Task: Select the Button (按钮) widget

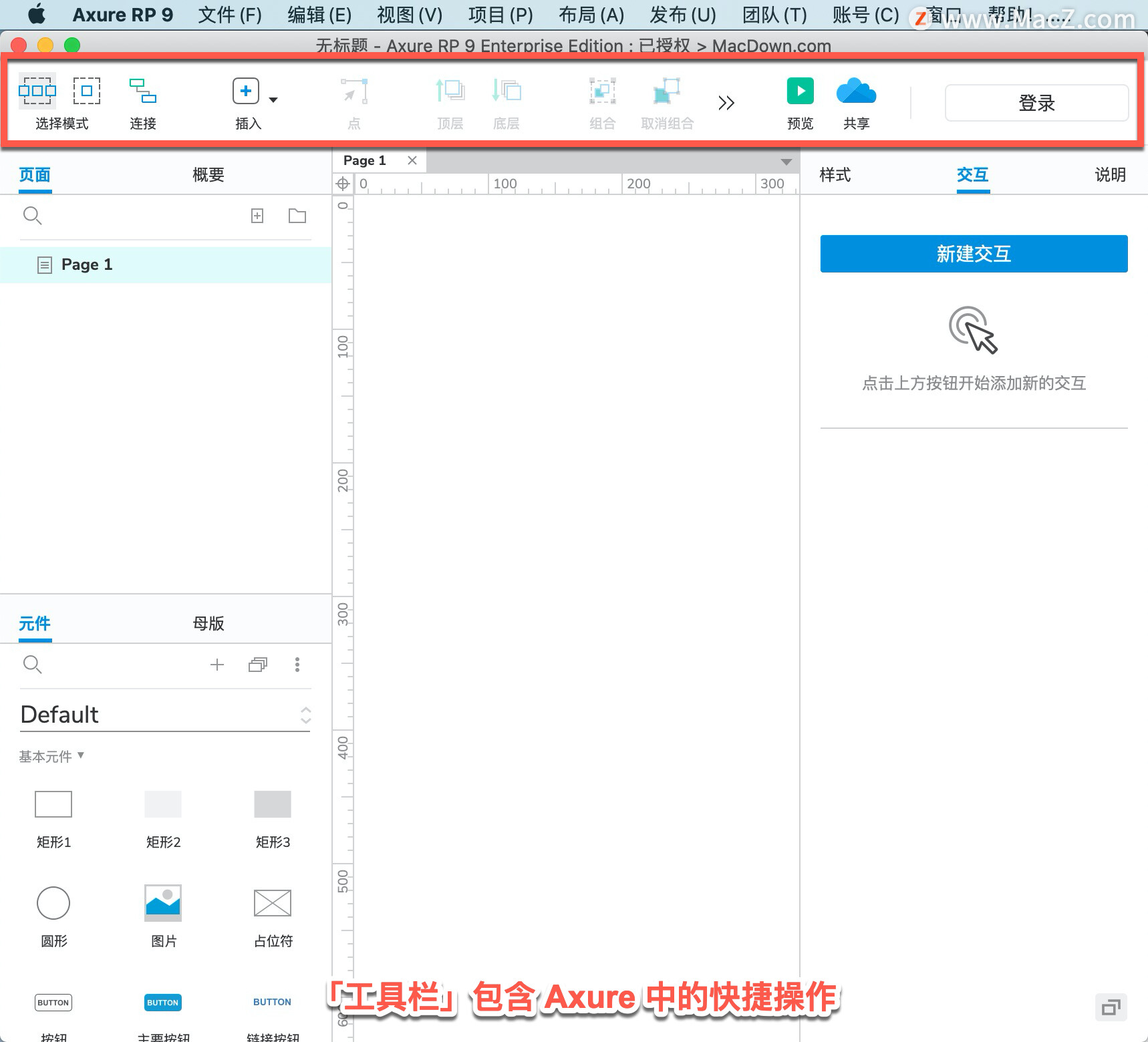Action: point(53,1003)
